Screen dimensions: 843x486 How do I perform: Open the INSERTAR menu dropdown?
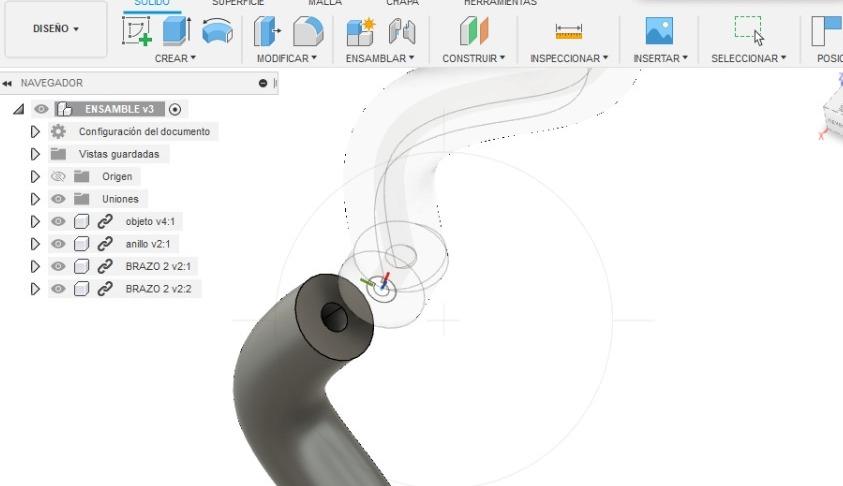click(660, 58)
